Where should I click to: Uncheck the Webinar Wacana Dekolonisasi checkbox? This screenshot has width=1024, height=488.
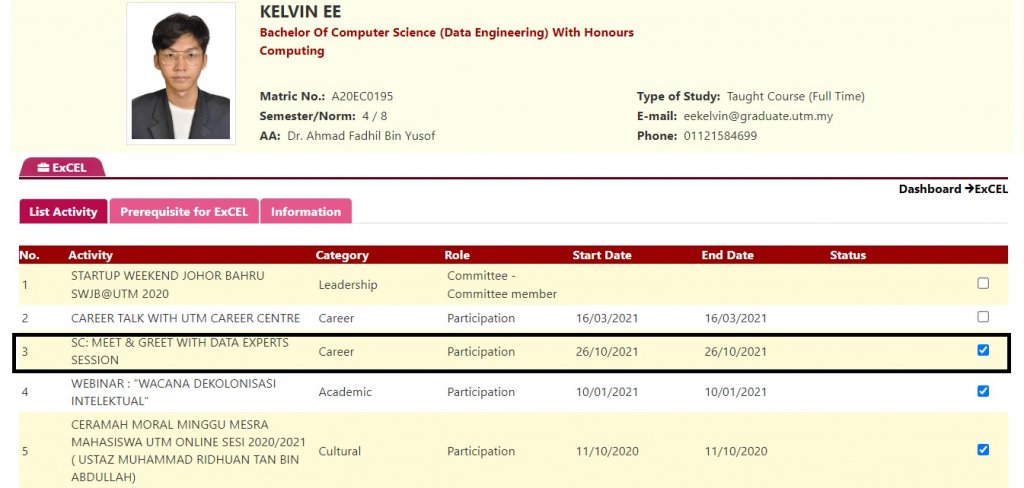pos(983,391)
